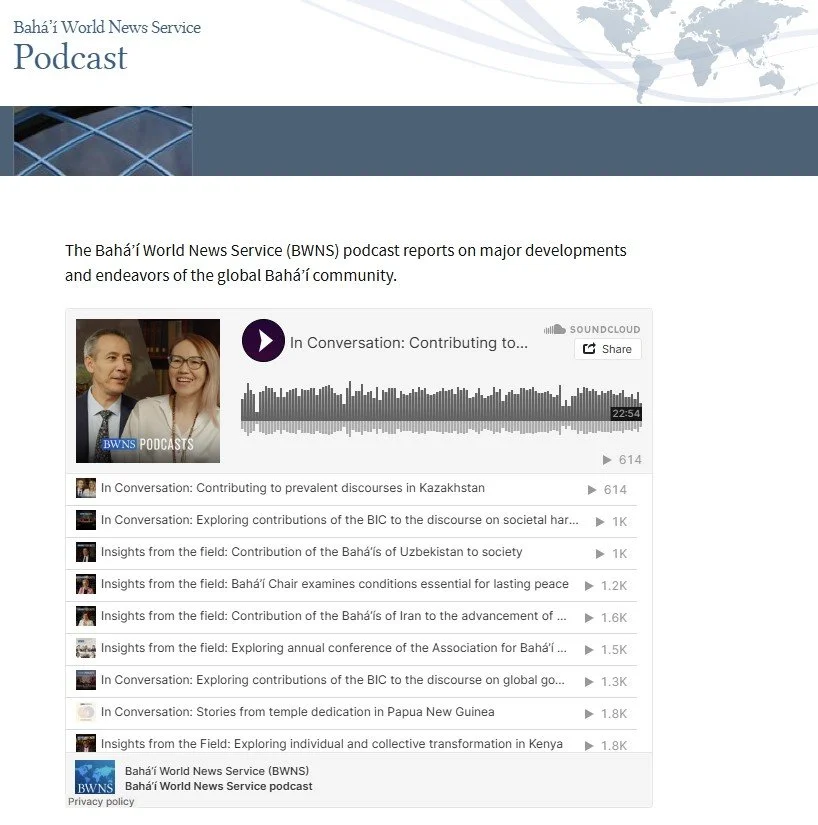Click the 1.2K play count in the lasting peace row
Viewport: 818px width, 825px height.
tap(606, 586)
